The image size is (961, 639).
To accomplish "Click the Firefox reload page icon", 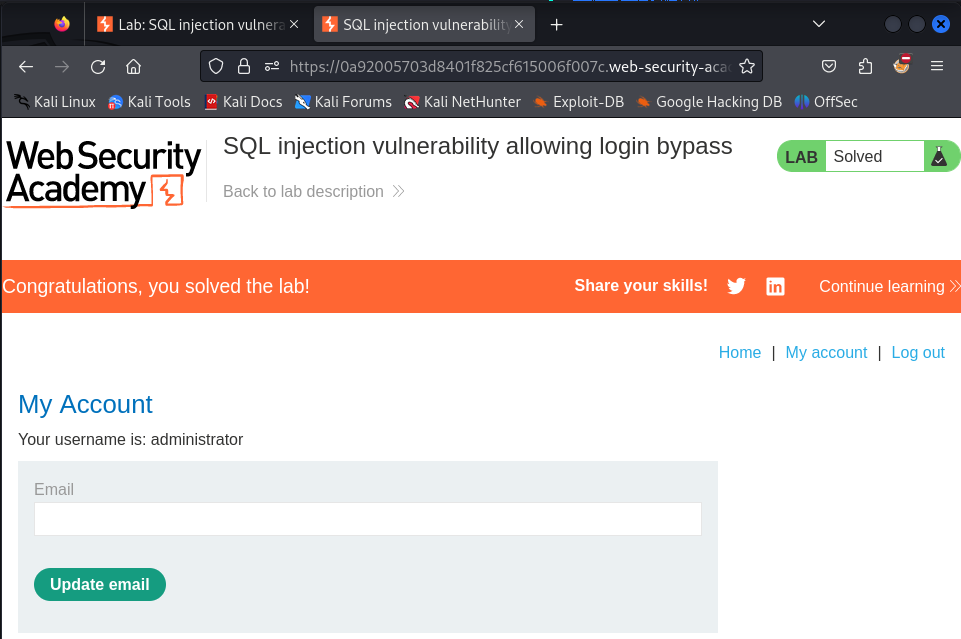I will 98,67.
